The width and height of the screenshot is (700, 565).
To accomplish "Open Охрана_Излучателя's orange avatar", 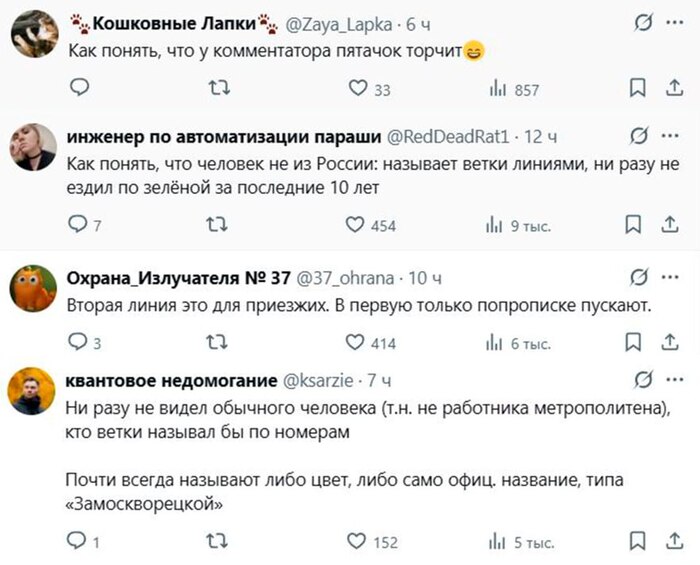I will (x=33, y=290).
